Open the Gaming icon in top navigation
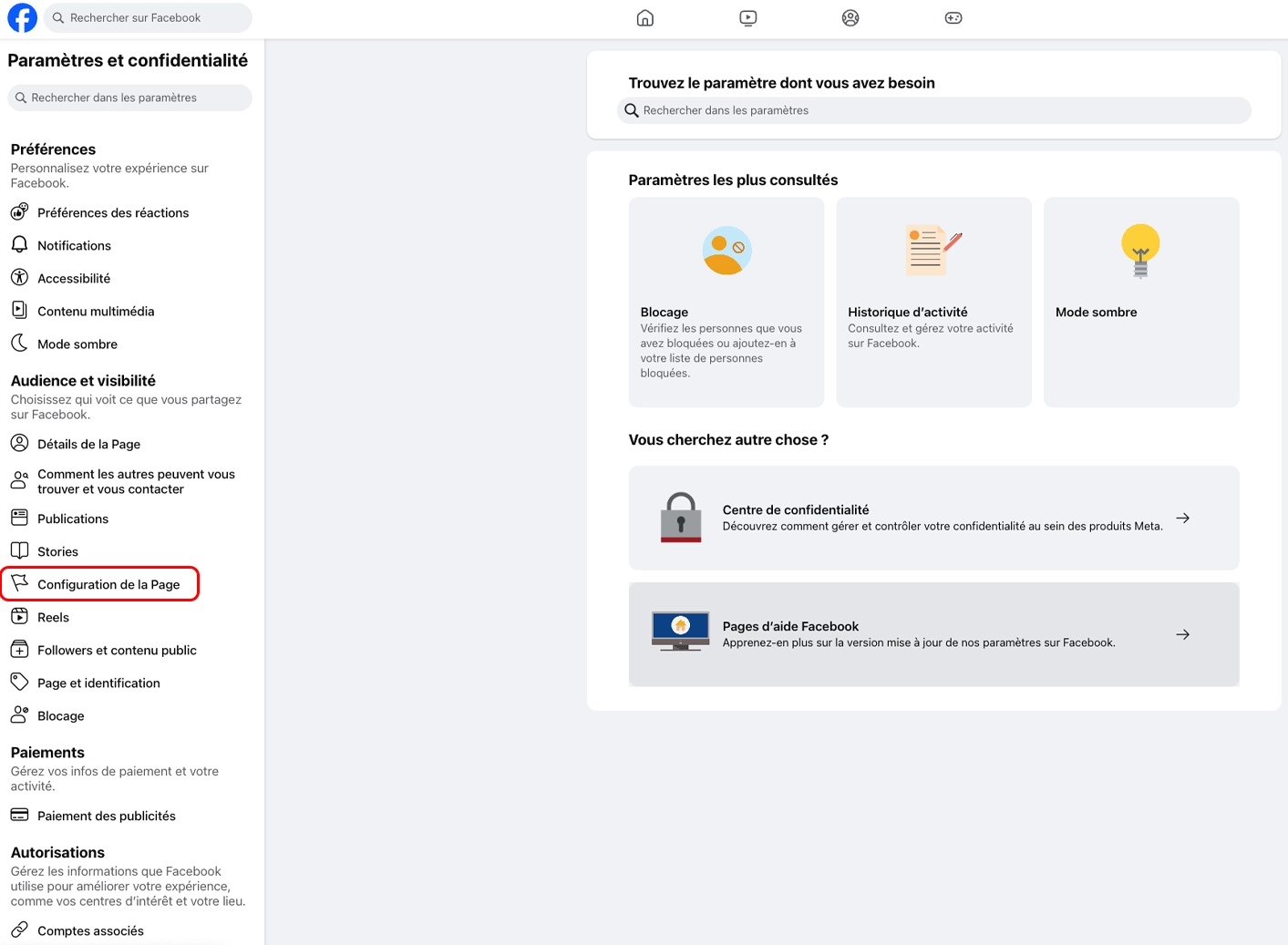This screenshot has height=945, width=1288. tap(953, 17)
